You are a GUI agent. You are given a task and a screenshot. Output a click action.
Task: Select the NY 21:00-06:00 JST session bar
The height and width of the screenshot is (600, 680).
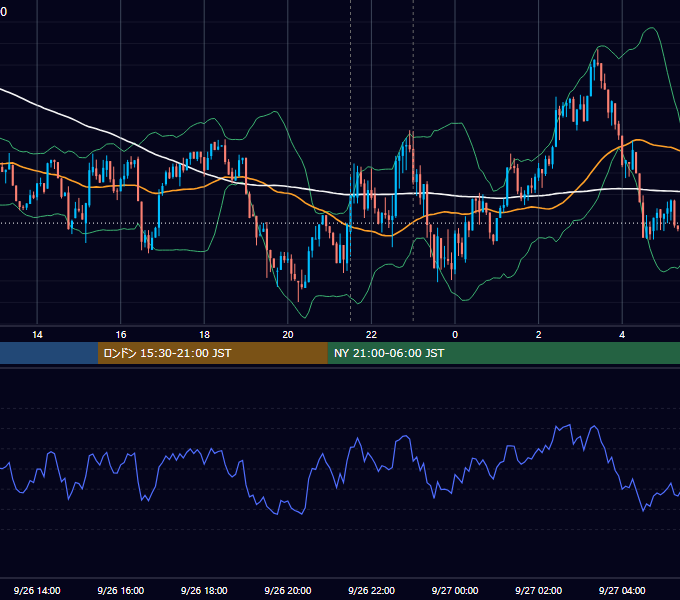(503, 353)
